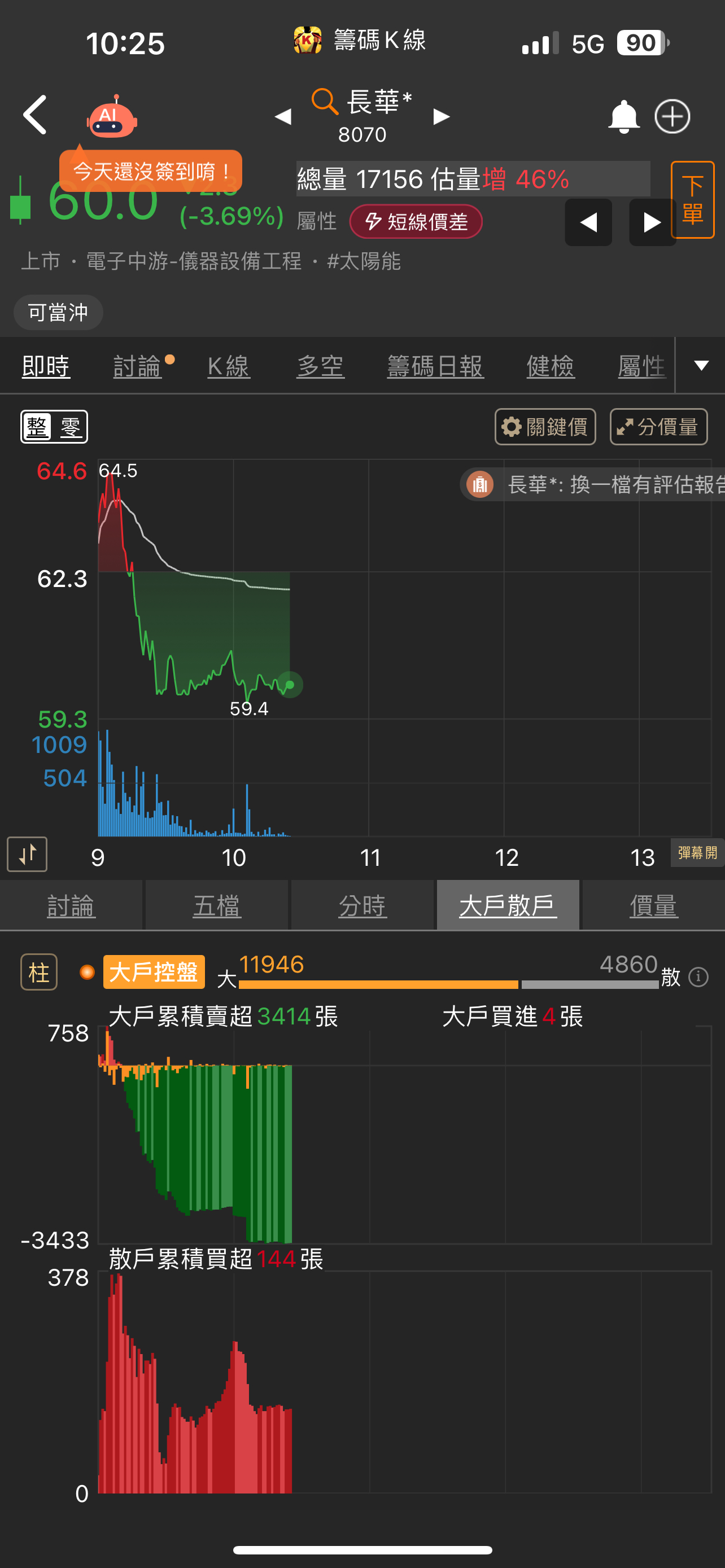Select the 即時 tab
Viewport: 725px width, 1568px height.
point(46,366)
